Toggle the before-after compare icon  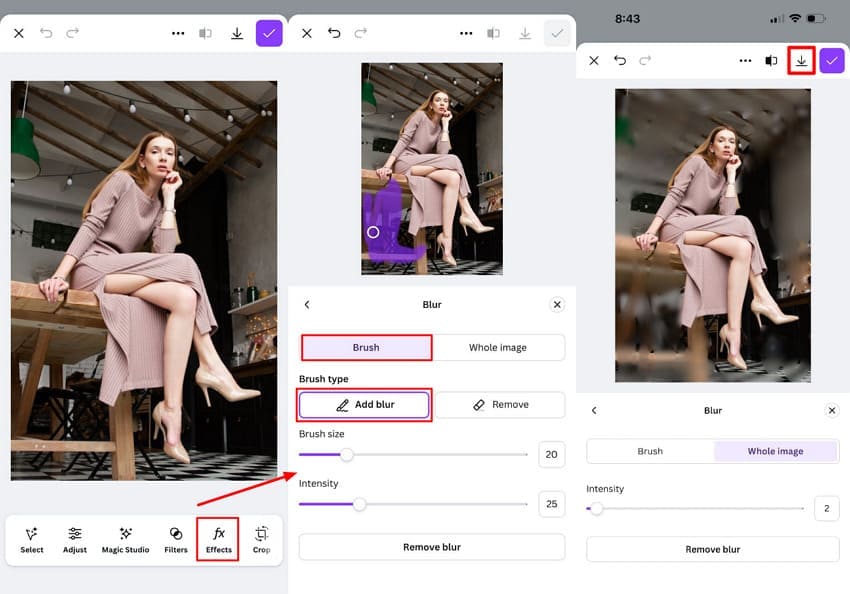771,60
